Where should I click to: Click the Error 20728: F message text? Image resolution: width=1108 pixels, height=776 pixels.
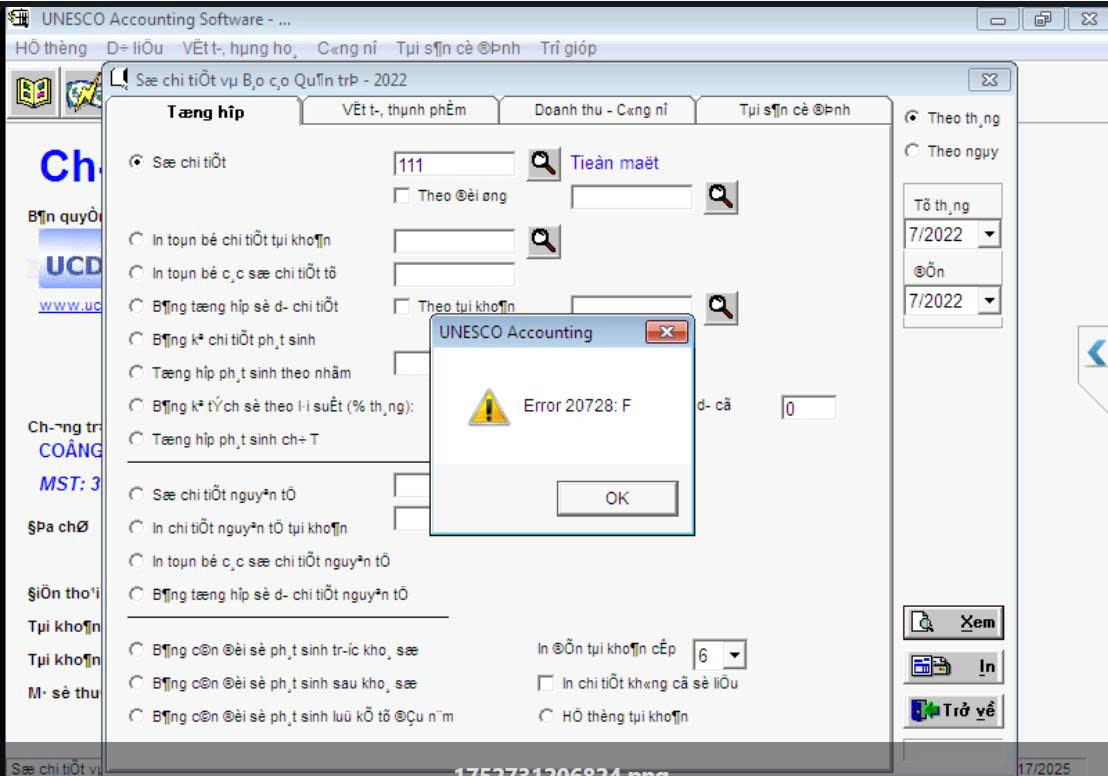577,406
